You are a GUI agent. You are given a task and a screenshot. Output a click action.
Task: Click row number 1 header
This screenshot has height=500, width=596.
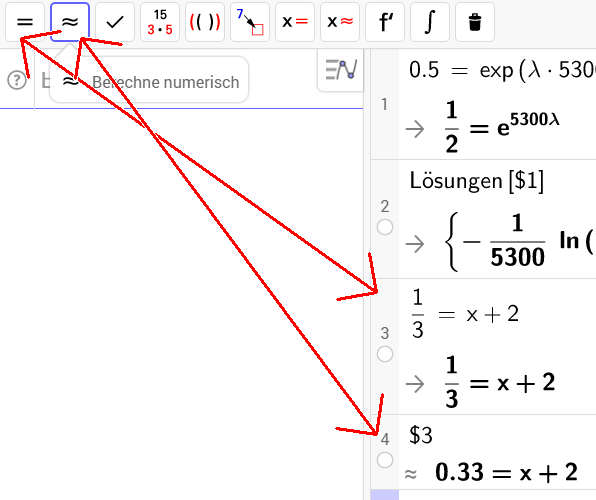385,104
